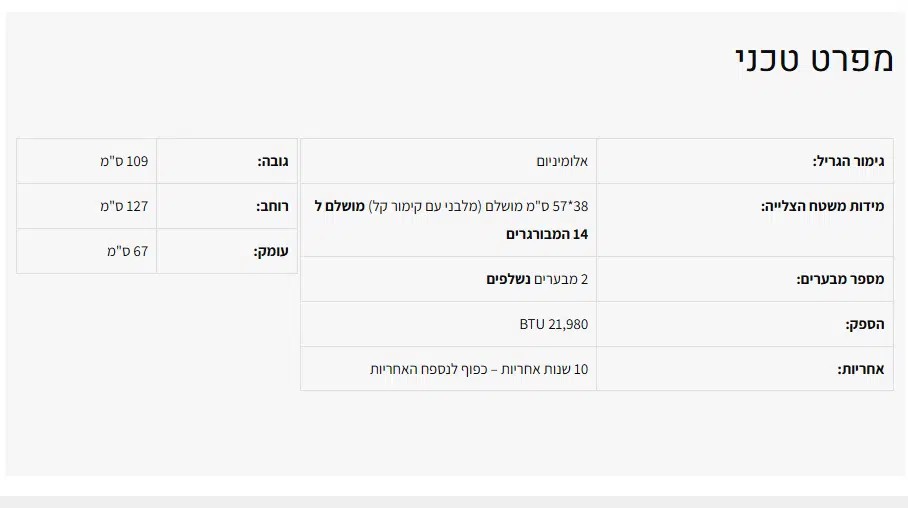
Task: Click the '2 מבערים' value text
Action: (x=561, y=279)
